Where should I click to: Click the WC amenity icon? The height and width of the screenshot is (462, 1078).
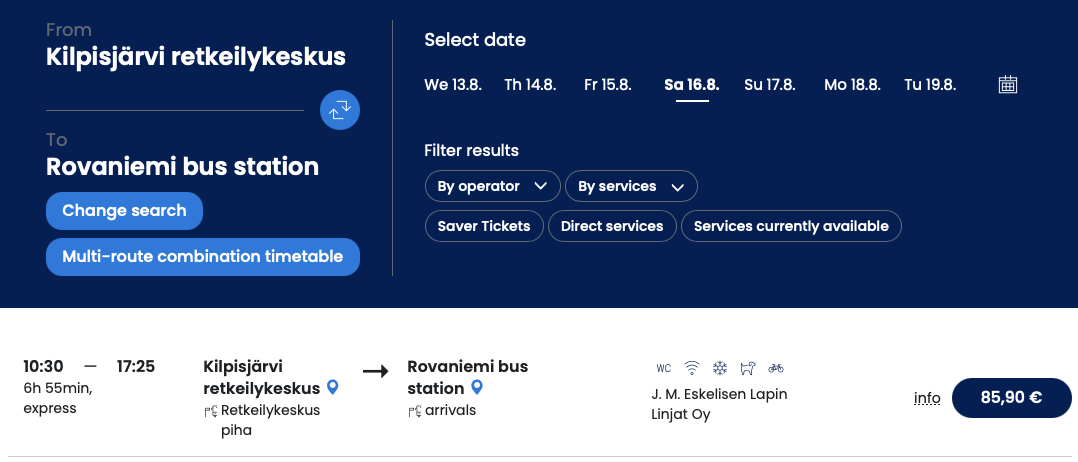pos(664,368)
